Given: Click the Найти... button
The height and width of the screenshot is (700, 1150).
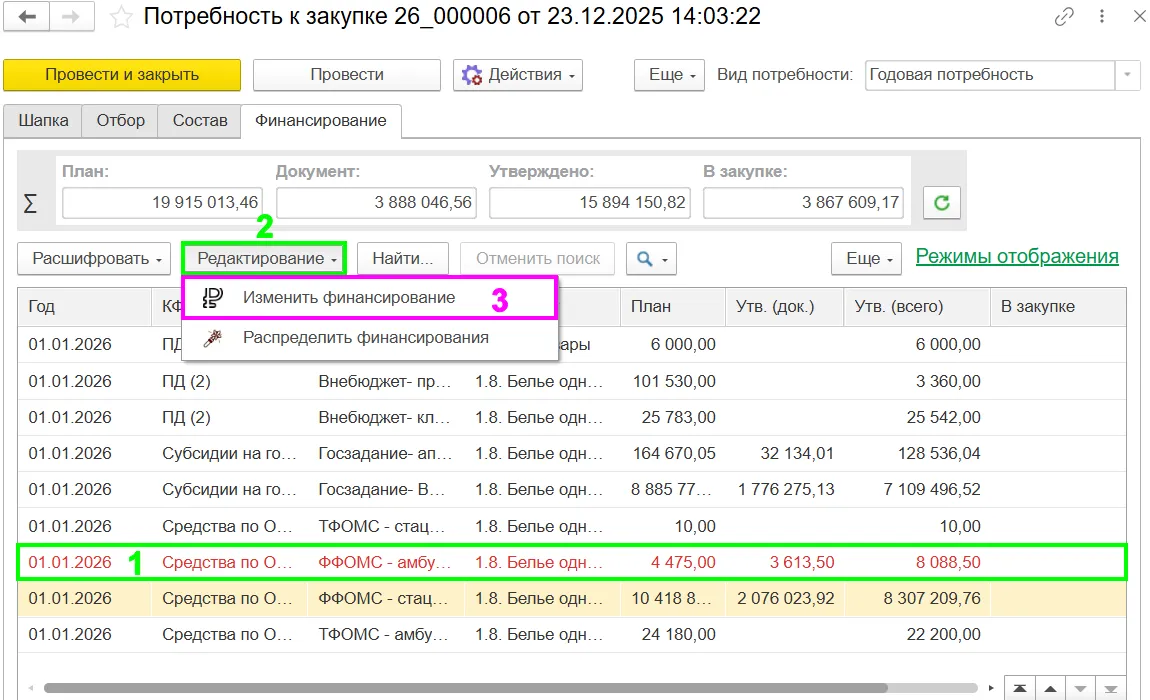Looking at the screenshot, I should tap(403, 259).
